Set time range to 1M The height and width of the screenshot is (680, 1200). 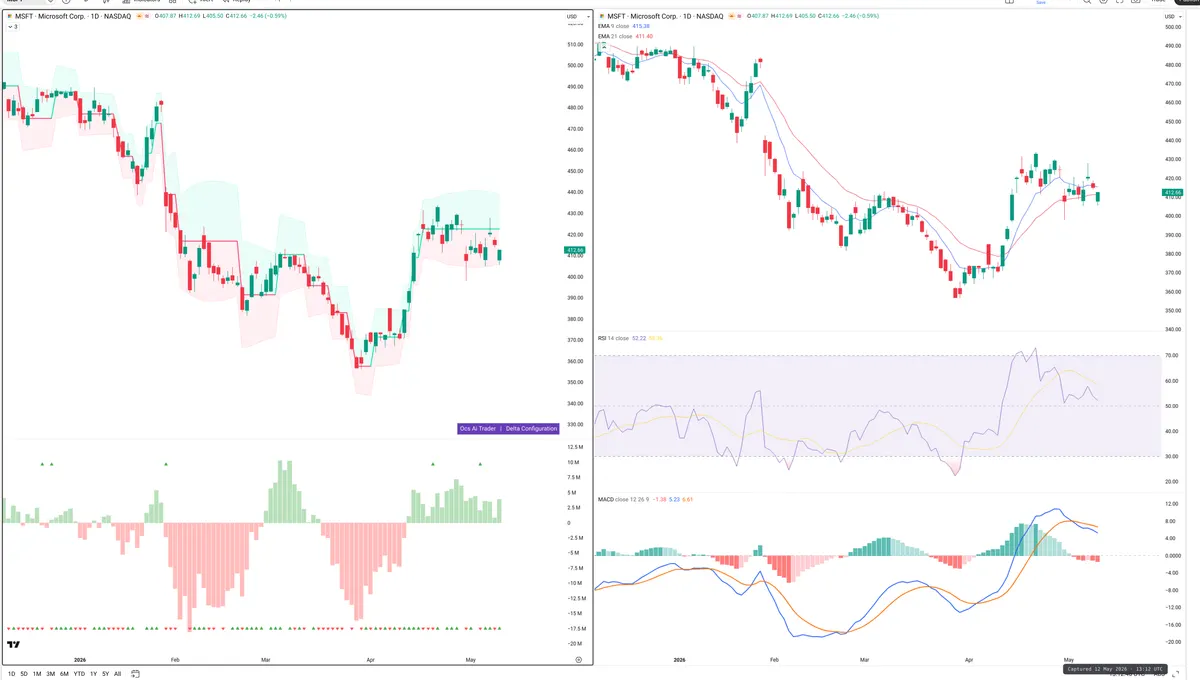(x=37, y=674)
